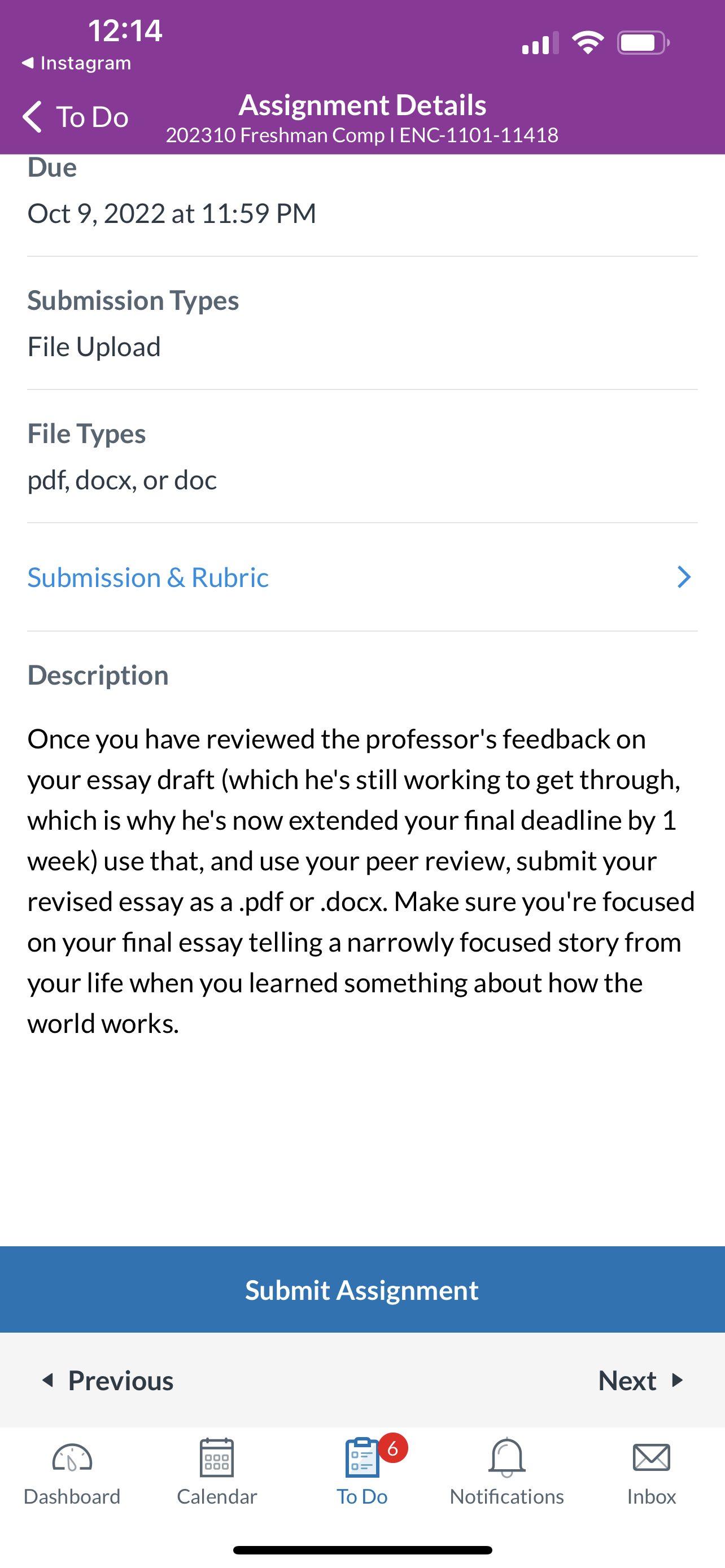Tap the red 6 badge on To Do
Image resolution: width=725 pixels, height=1568 pixels.
click(x=392, y=1448)
